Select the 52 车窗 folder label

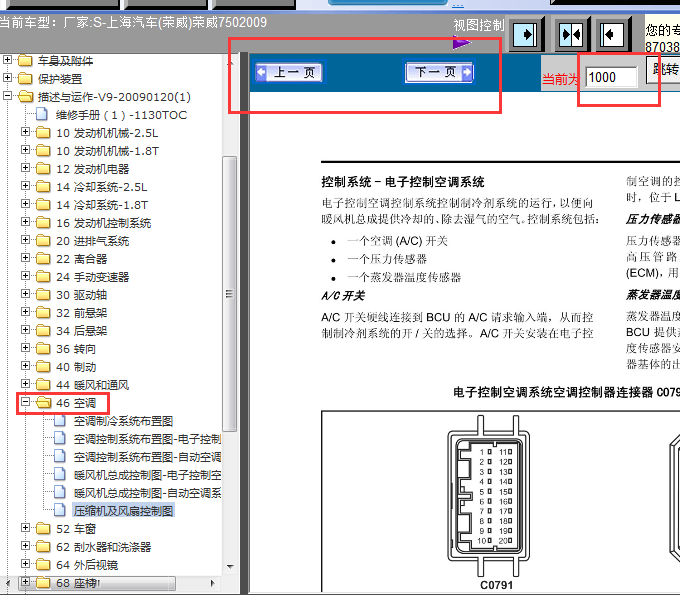point(76,529)
